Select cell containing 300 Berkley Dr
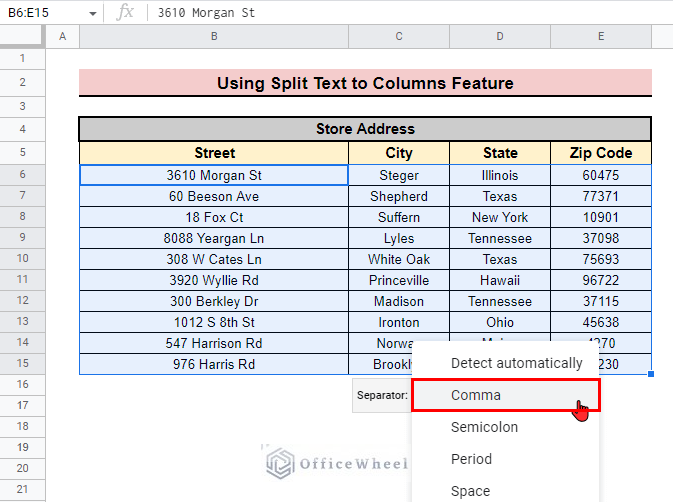Image resolution: width=673 pixels, height=502 pixels. tap(214, 301)
